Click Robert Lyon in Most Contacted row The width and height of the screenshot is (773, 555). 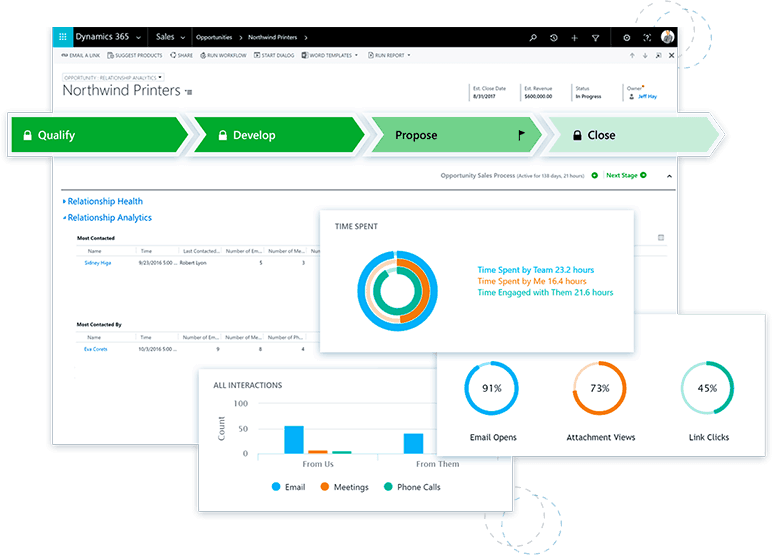pyautogui.click(x=193, y=263)
